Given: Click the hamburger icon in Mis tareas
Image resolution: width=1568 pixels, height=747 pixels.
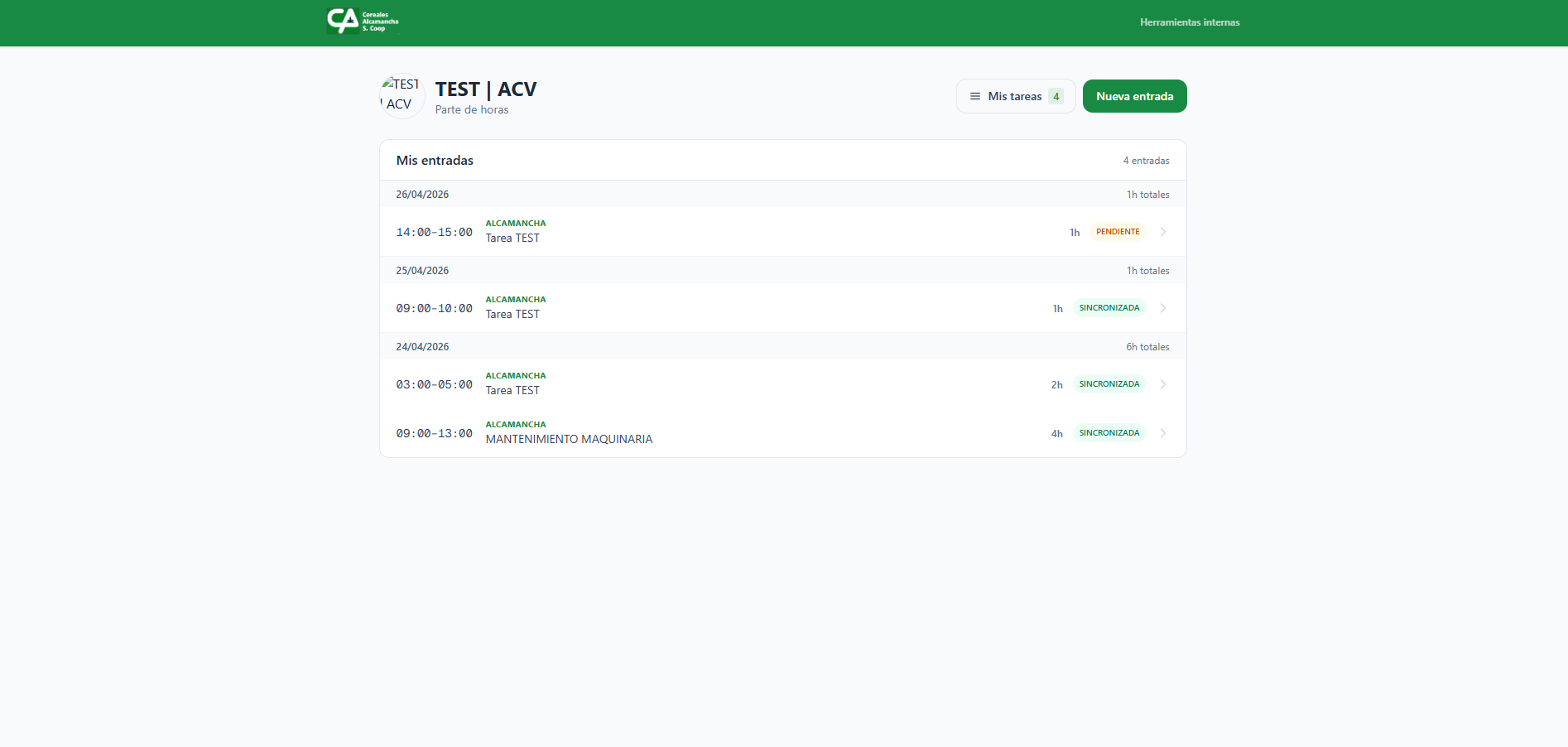Looking at the screenshot, I should [974, 96].
